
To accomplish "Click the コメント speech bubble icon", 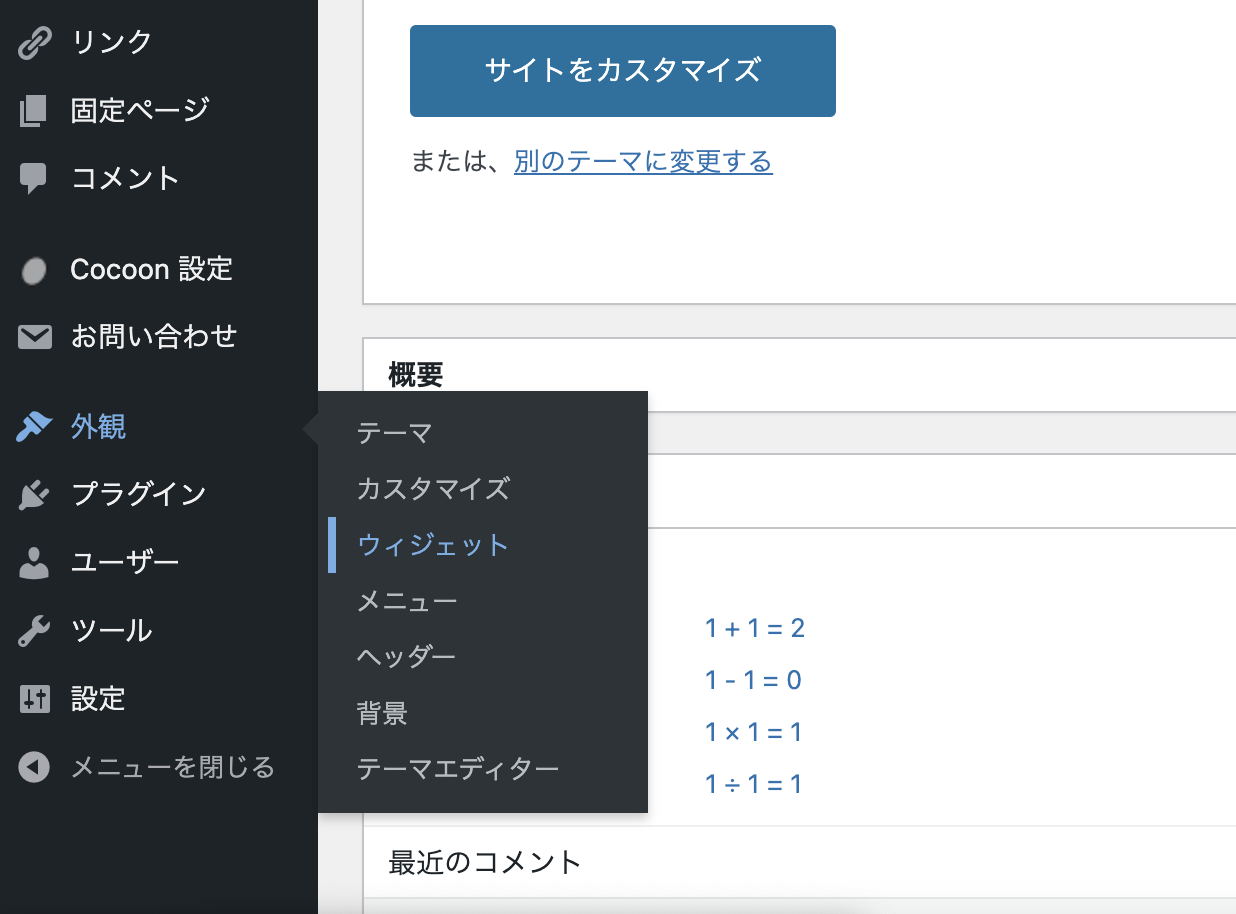I will tap(34, 178).
